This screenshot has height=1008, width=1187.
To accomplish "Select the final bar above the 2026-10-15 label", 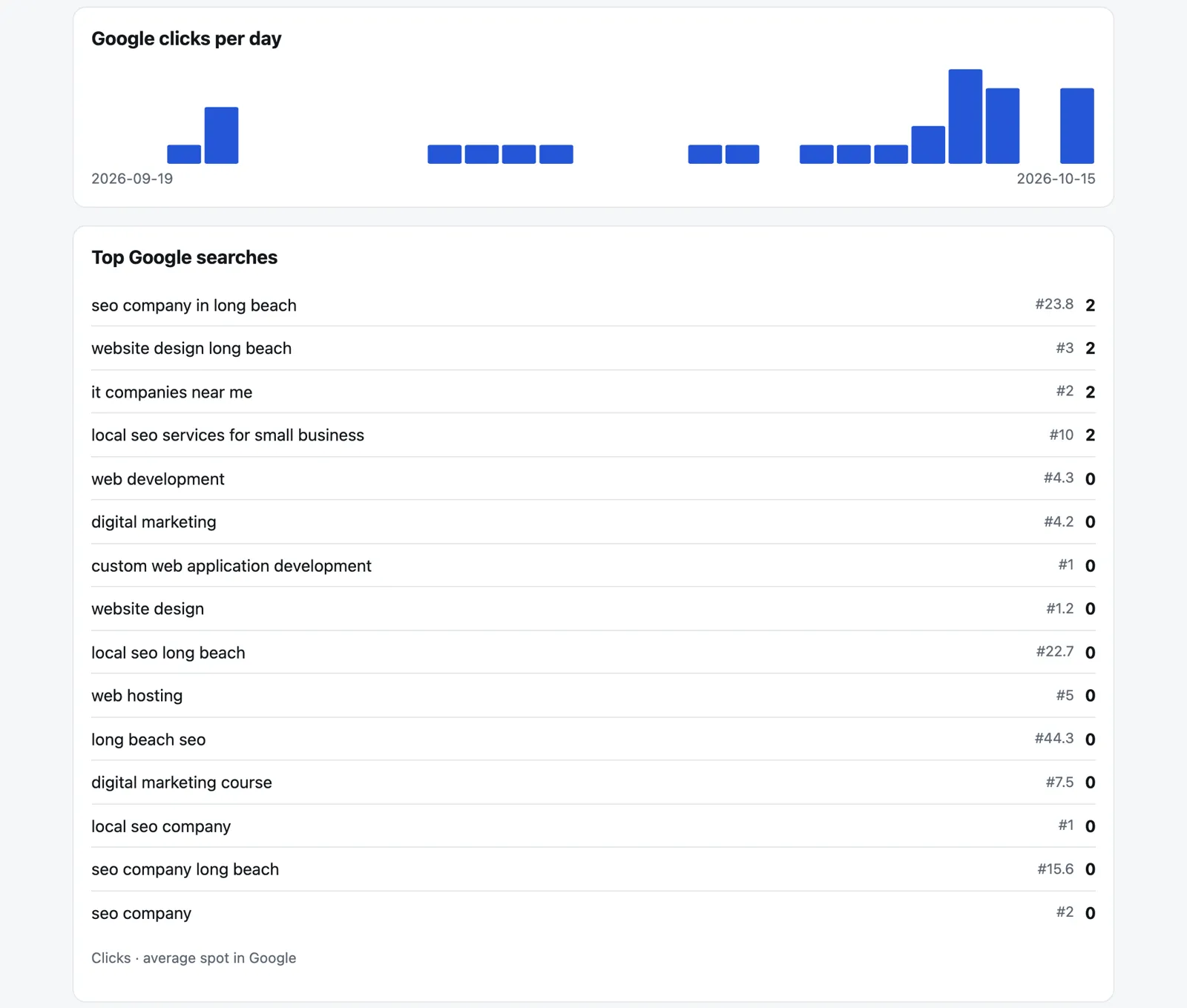I will [1077, 125].
